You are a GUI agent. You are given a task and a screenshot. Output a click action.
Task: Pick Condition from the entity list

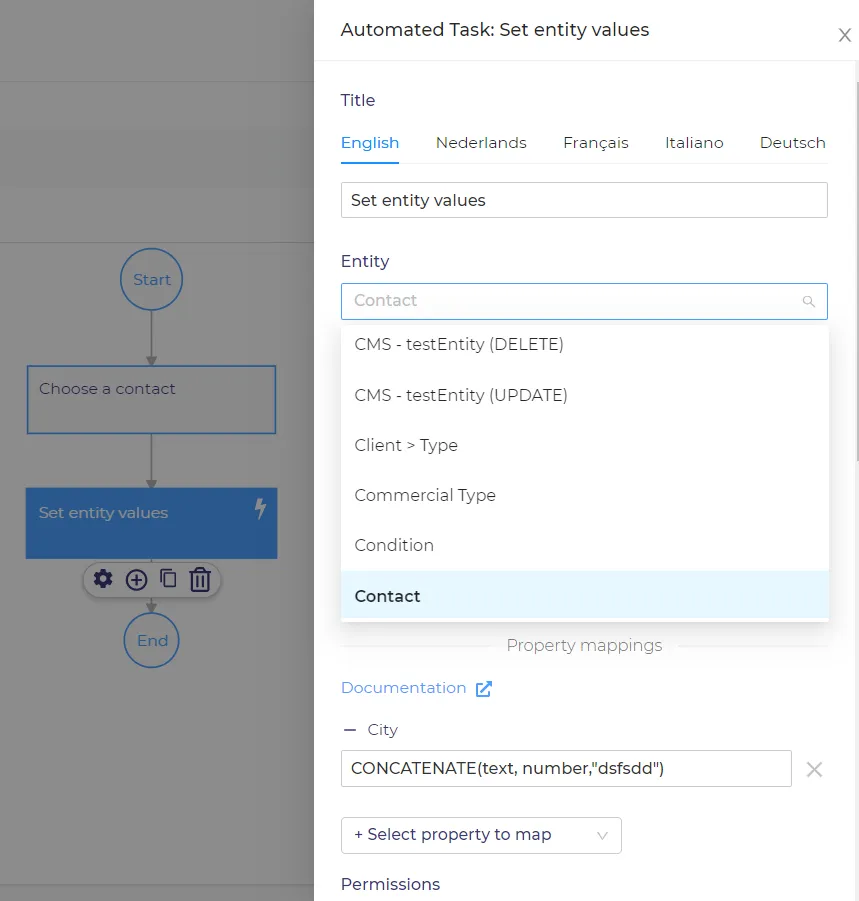click(584, 545)
